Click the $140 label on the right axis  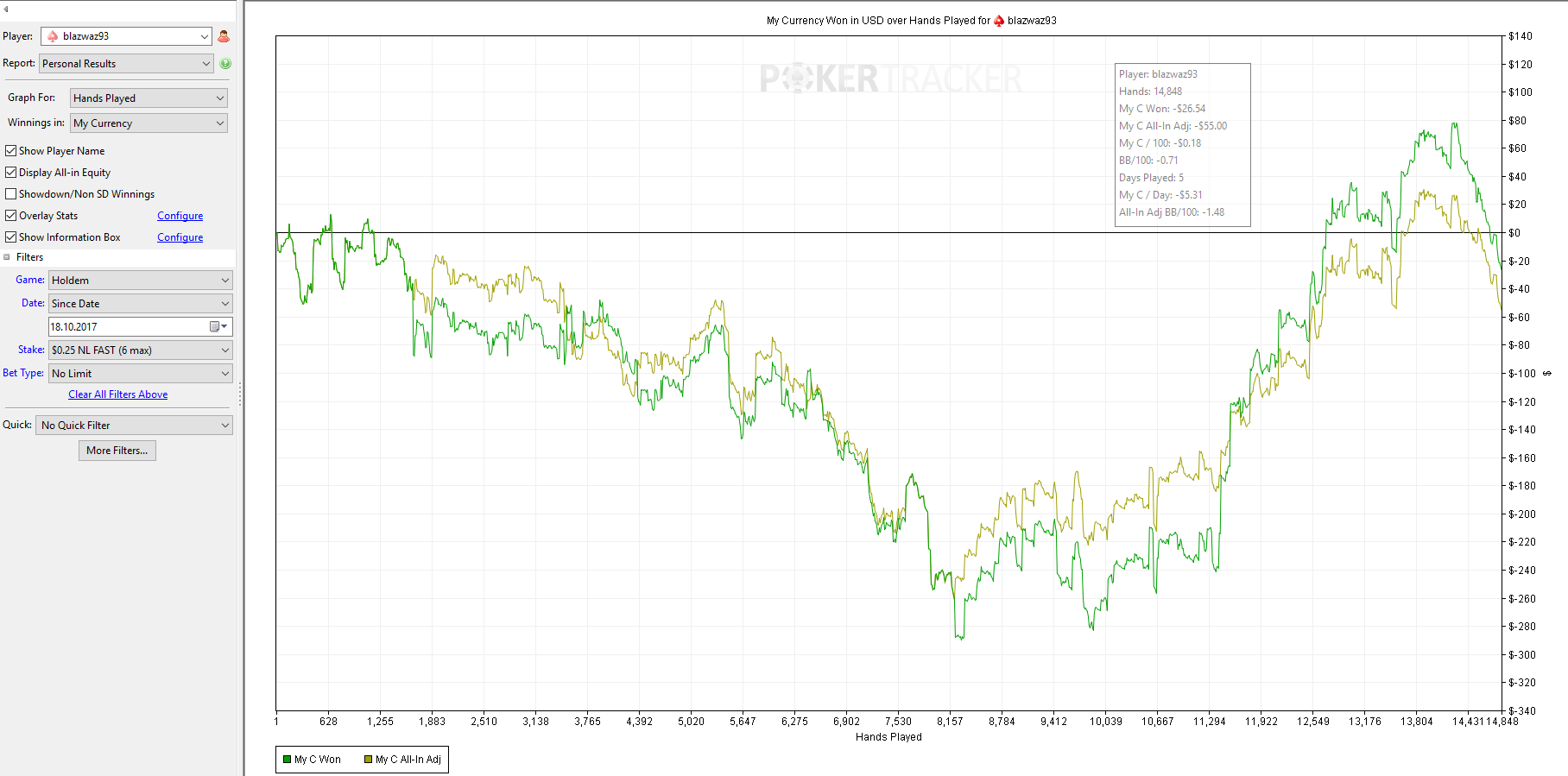tap(1521, 36)
